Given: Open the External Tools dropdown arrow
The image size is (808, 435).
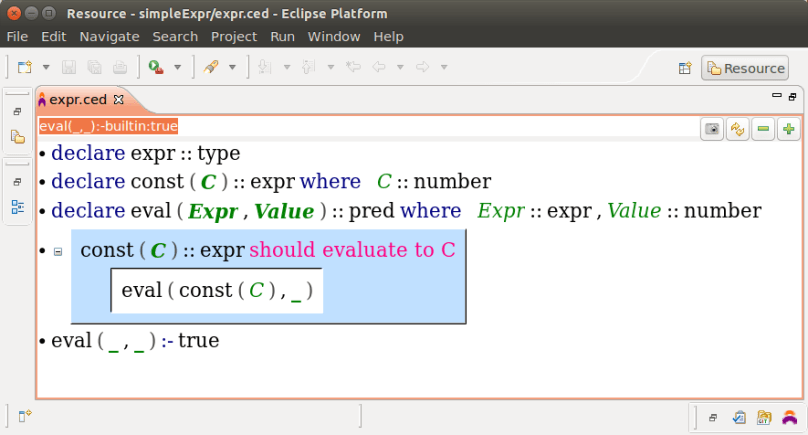Looking at the screenshot, I should tap(178, 68).
